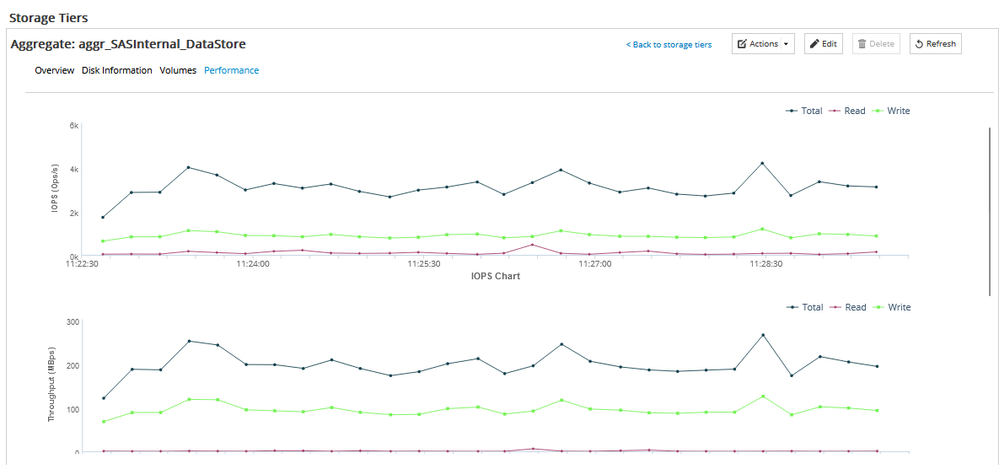Select the Performance tab
Viewport: 999px width, 465px height.
(x=231, y=71)
